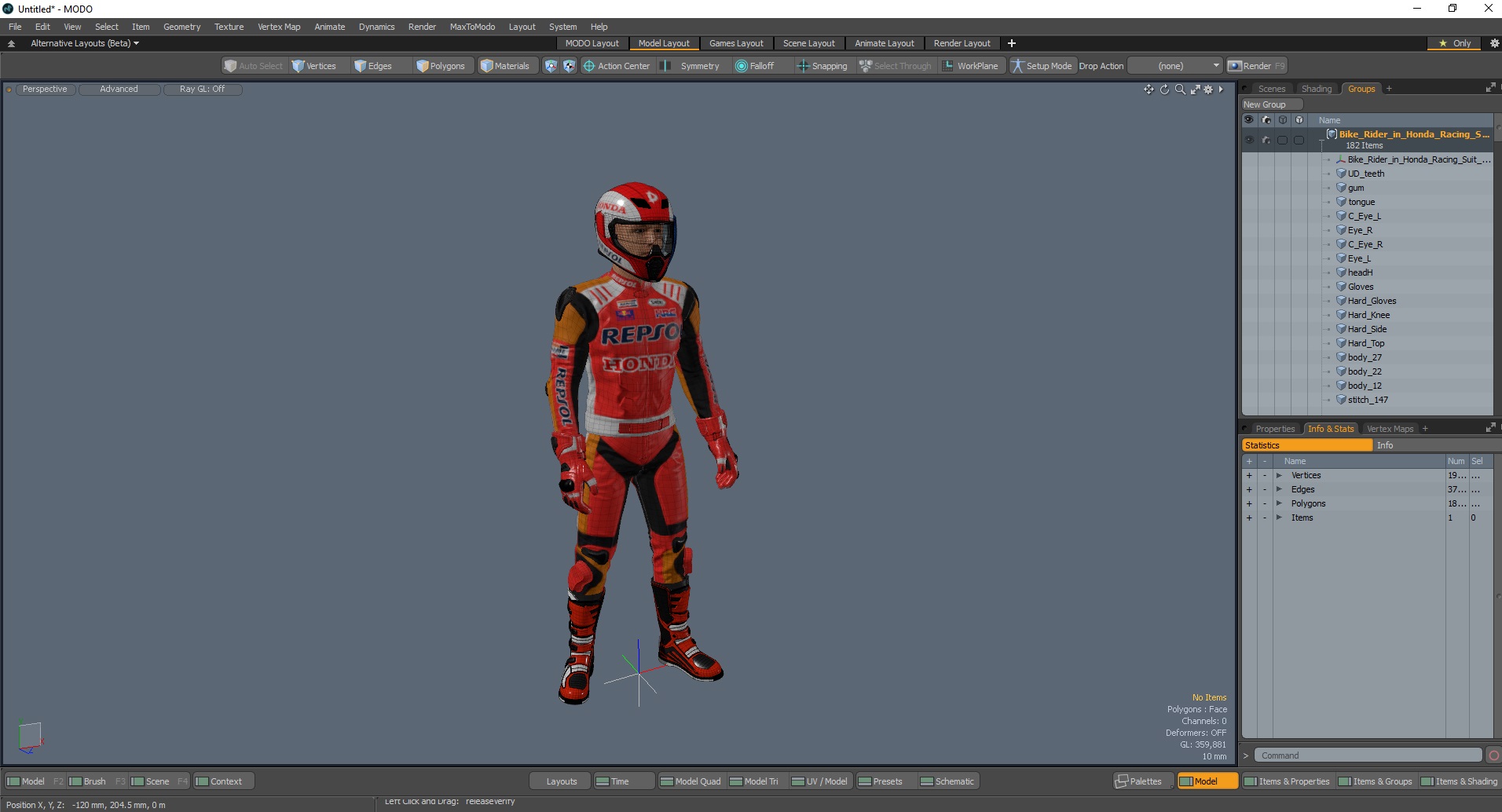The image size is (1502, 812).
Task: Open the Action Center options
Action: [x=617, y=66]
